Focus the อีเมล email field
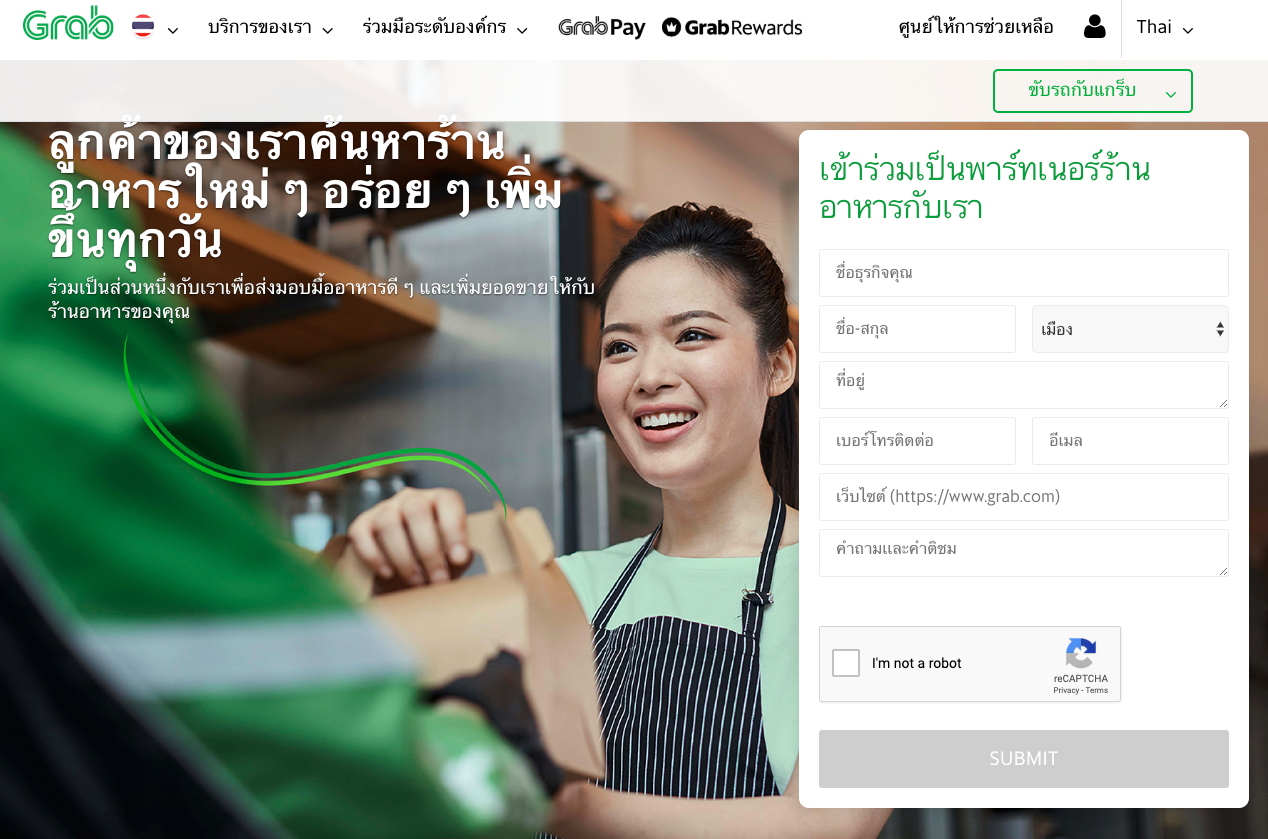Screen dimensions: 1268x839 coord(1130,441)
